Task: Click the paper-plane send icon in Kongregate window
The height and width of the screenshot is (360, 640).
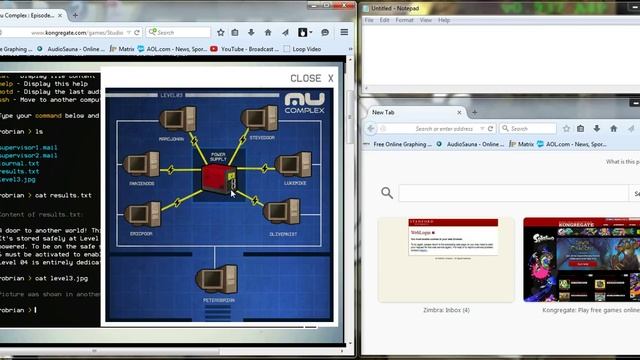Action: point(285,32)
